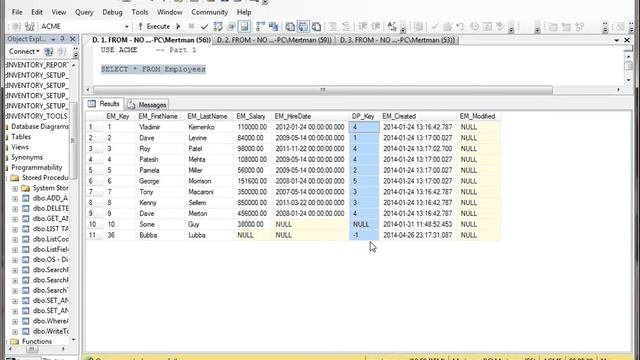
Task: Click Specify Values for Template Parameters icon
Action: (x=392, y=27)
